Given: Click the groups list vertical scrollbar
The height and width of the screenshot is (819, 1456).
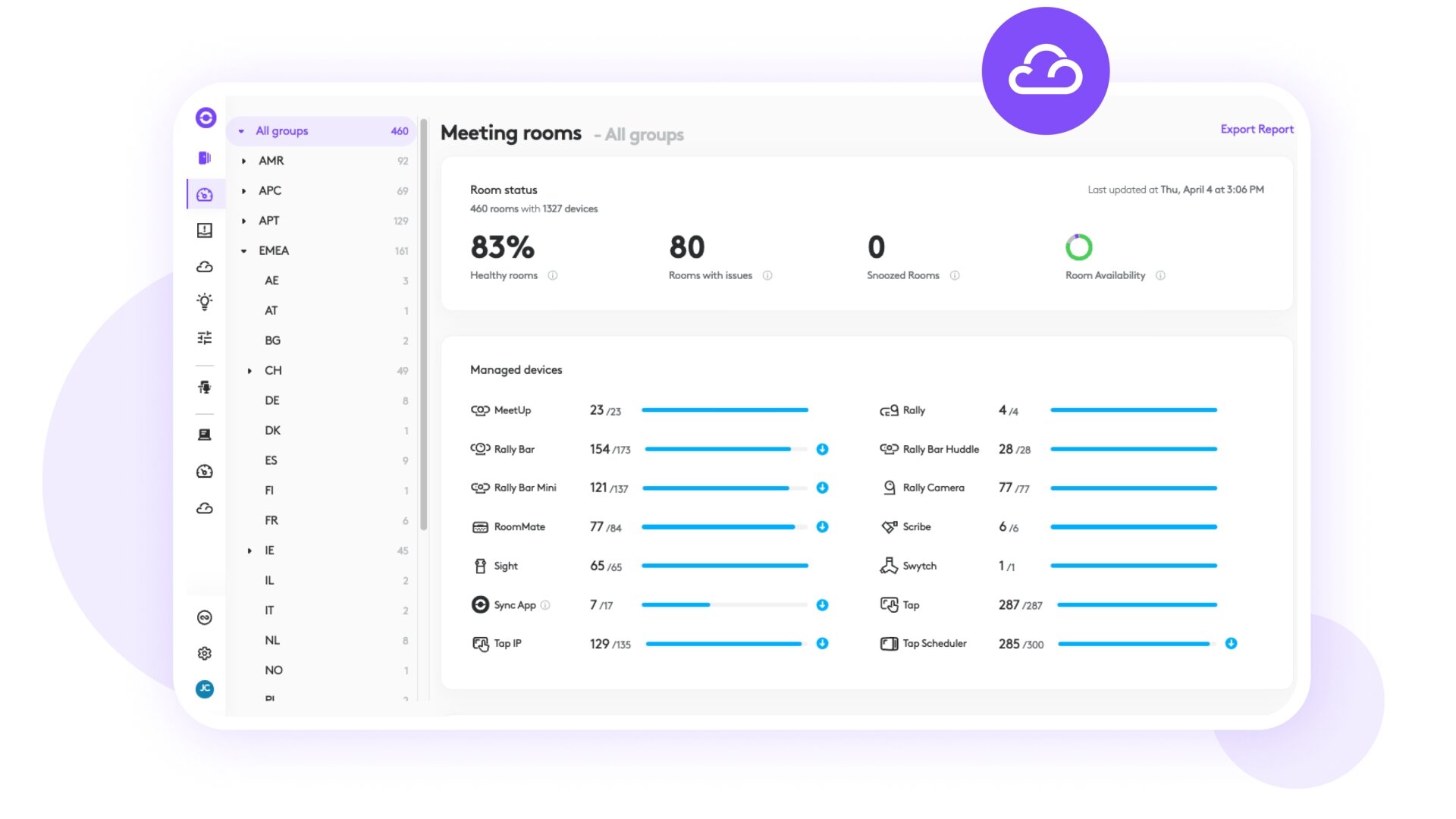Looking at the screenshot, I should coord(423,326).
